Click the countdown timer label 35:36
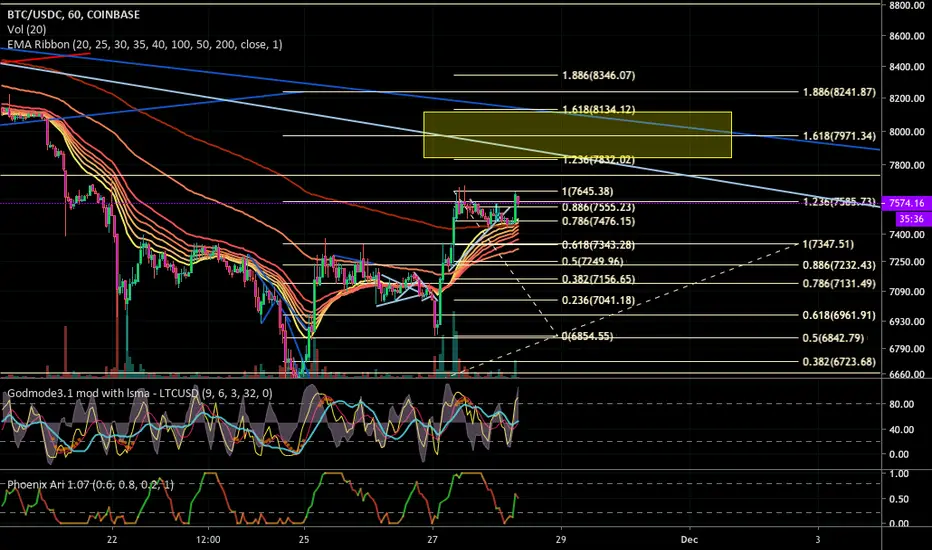 point(911,219)
